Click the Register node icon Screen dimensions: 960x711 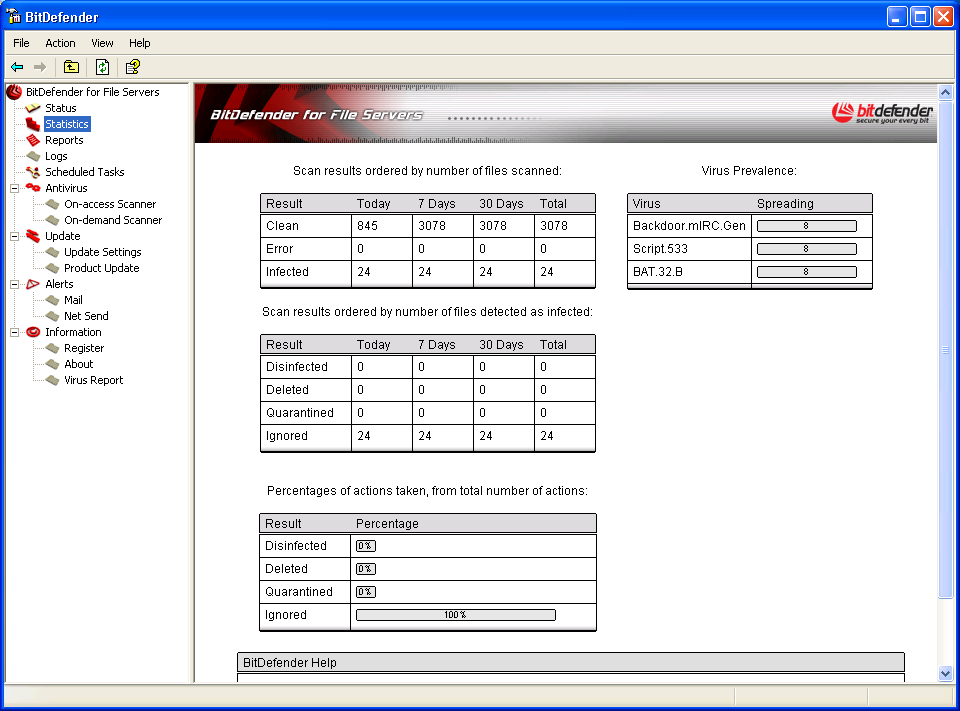(x=53, y=348)
